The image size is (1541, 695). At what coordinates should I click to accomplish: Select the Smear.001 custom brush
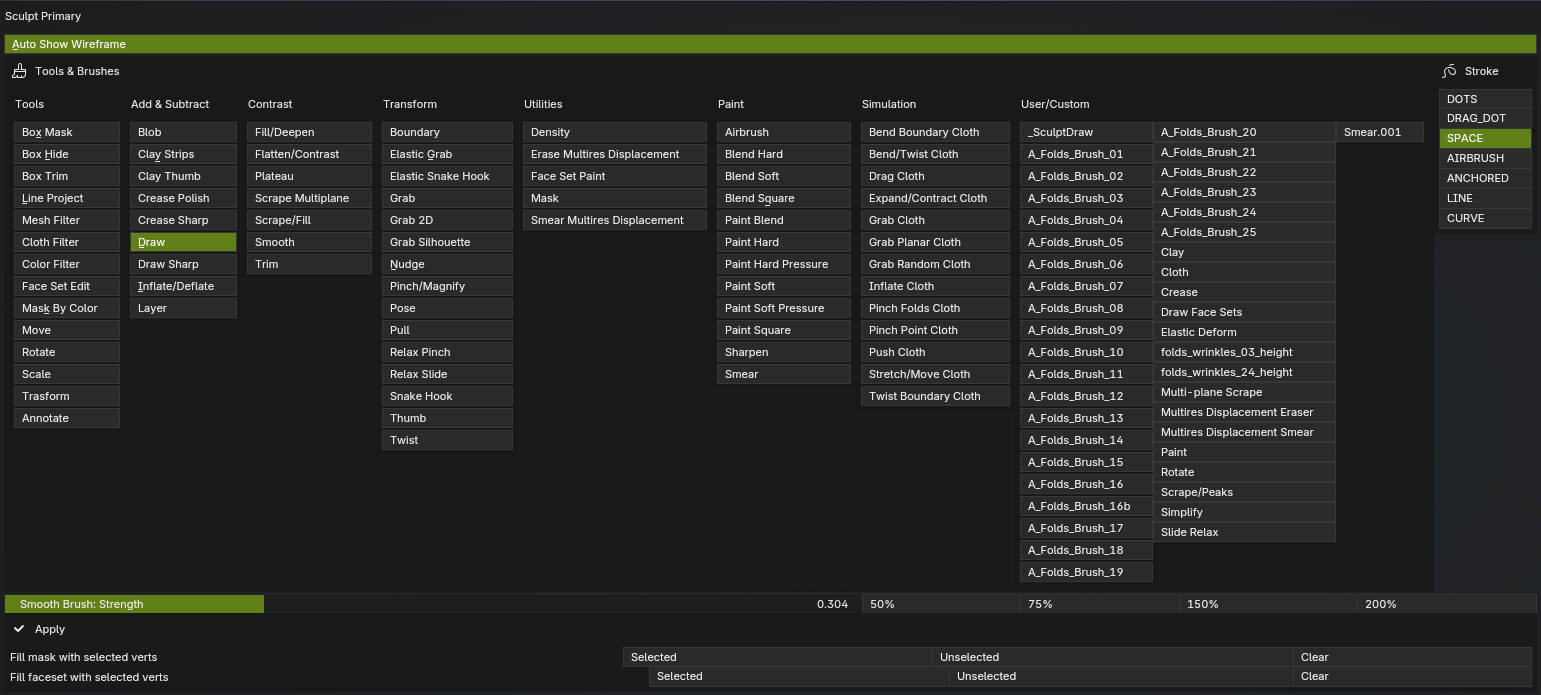(1380, 132)
